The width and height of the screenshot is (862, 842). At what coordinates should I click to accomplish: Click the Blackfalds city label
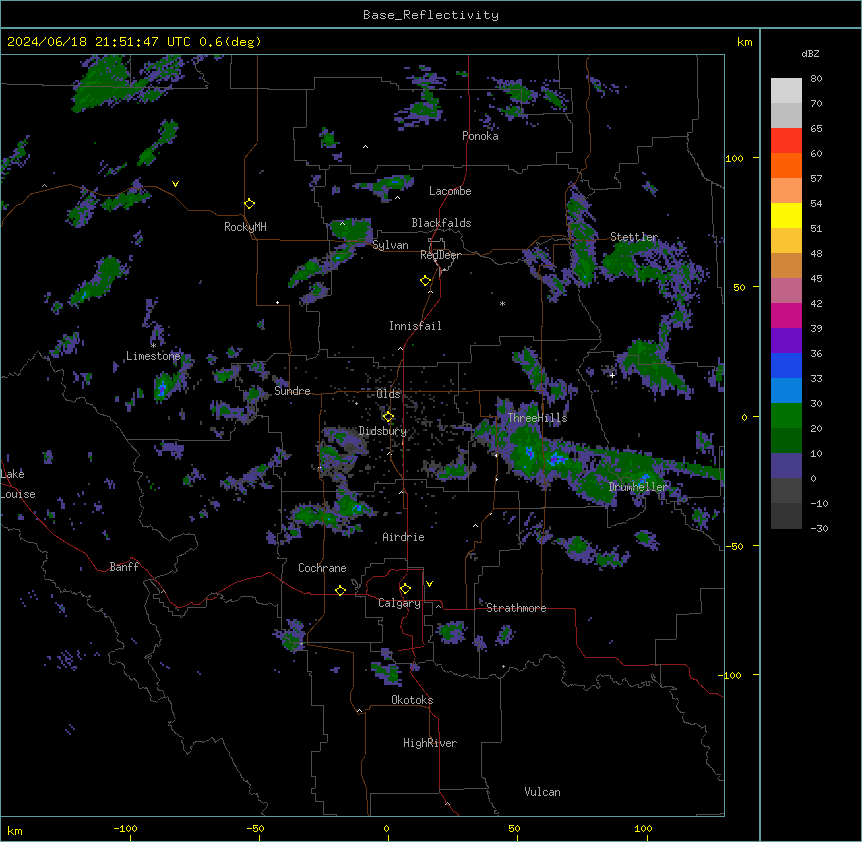click(441, 223)
